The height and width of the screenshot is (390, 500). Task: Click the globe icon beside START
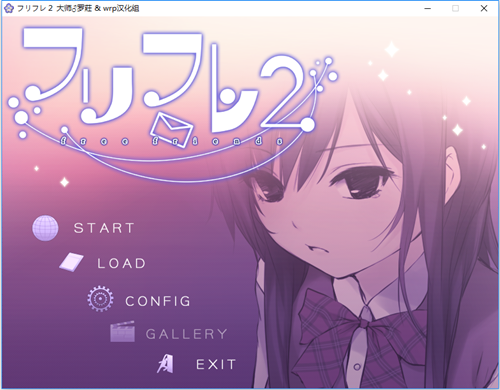45,228
